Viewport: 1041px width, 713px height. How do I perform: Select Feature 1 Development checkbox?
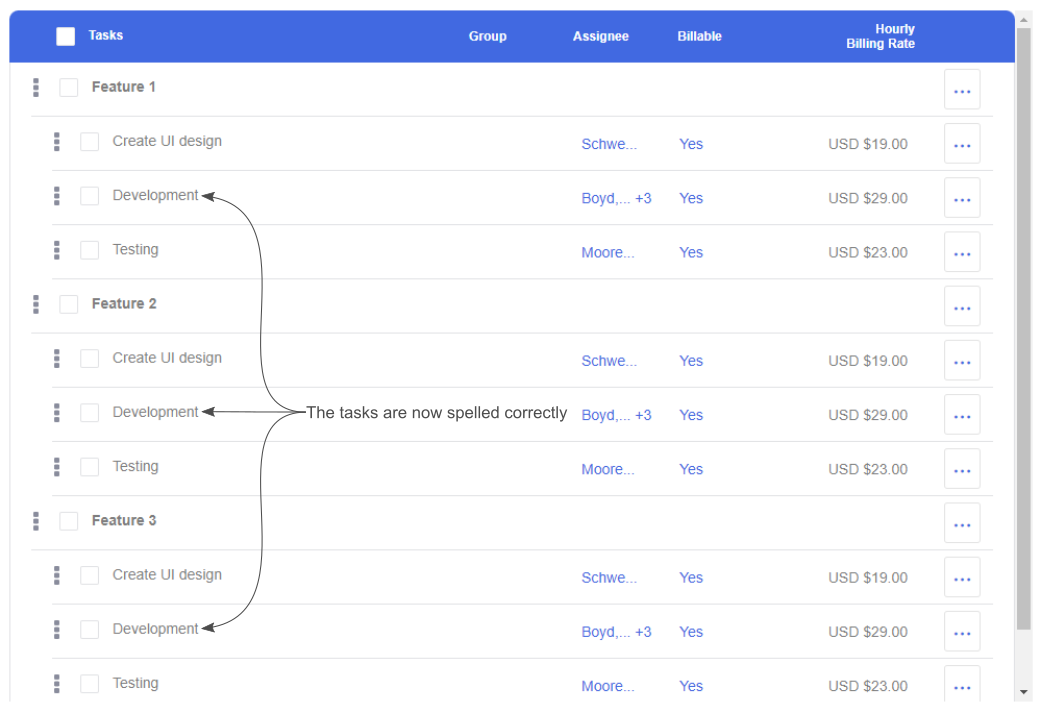90,196
